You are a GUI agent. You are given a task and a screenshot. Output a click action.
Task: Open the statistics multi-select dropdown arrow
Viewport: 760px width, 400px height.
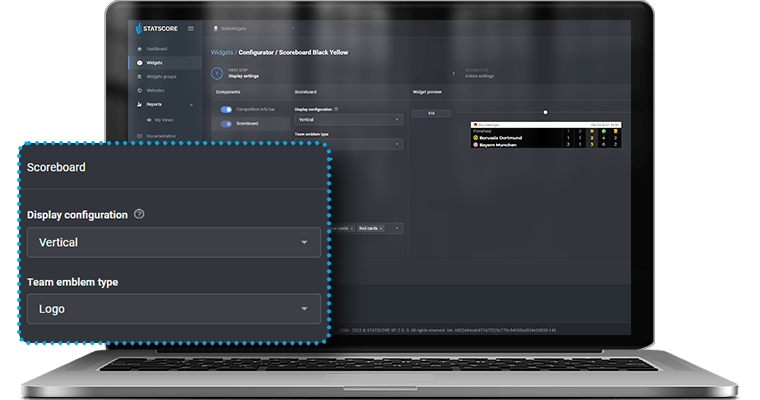(397, 228)
